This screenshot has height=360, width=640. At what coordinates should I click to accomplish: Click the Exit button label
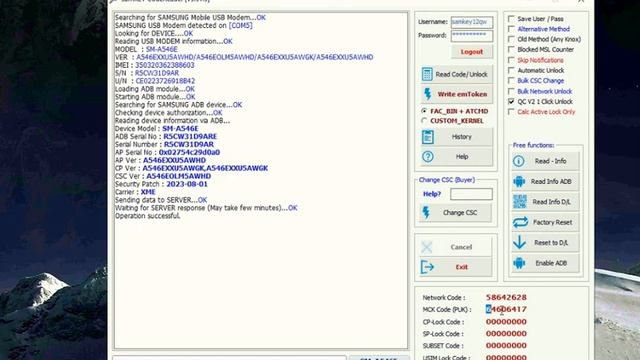pos(462,267)
